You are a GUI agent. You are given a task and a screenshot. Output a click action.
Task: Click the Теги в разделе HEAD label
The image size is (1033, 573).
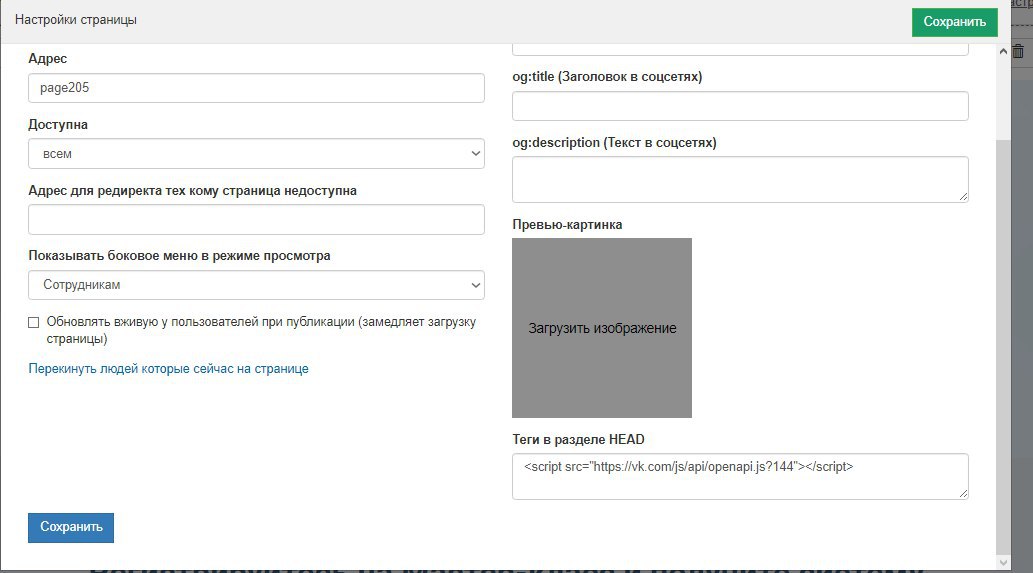pyautogui.click(x=578, y=439)
